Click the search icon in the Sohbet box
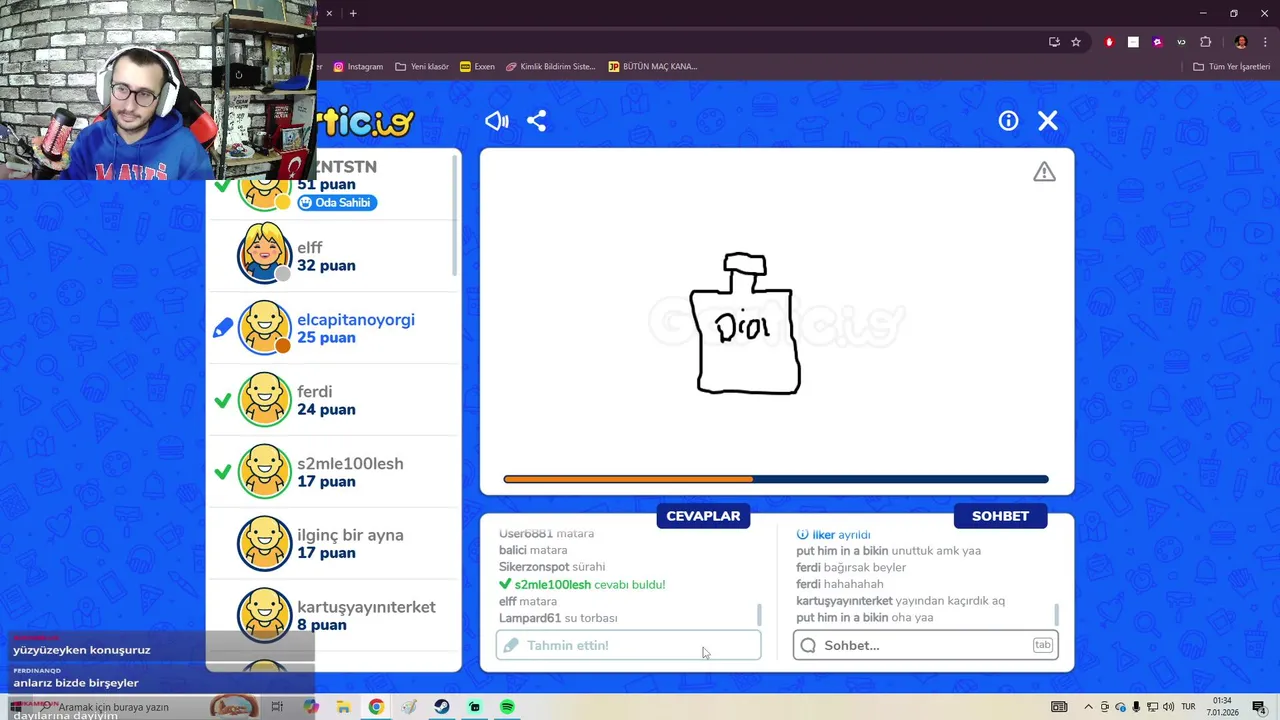This screenshot has width=1280, height=720. [x=808, y=645]
